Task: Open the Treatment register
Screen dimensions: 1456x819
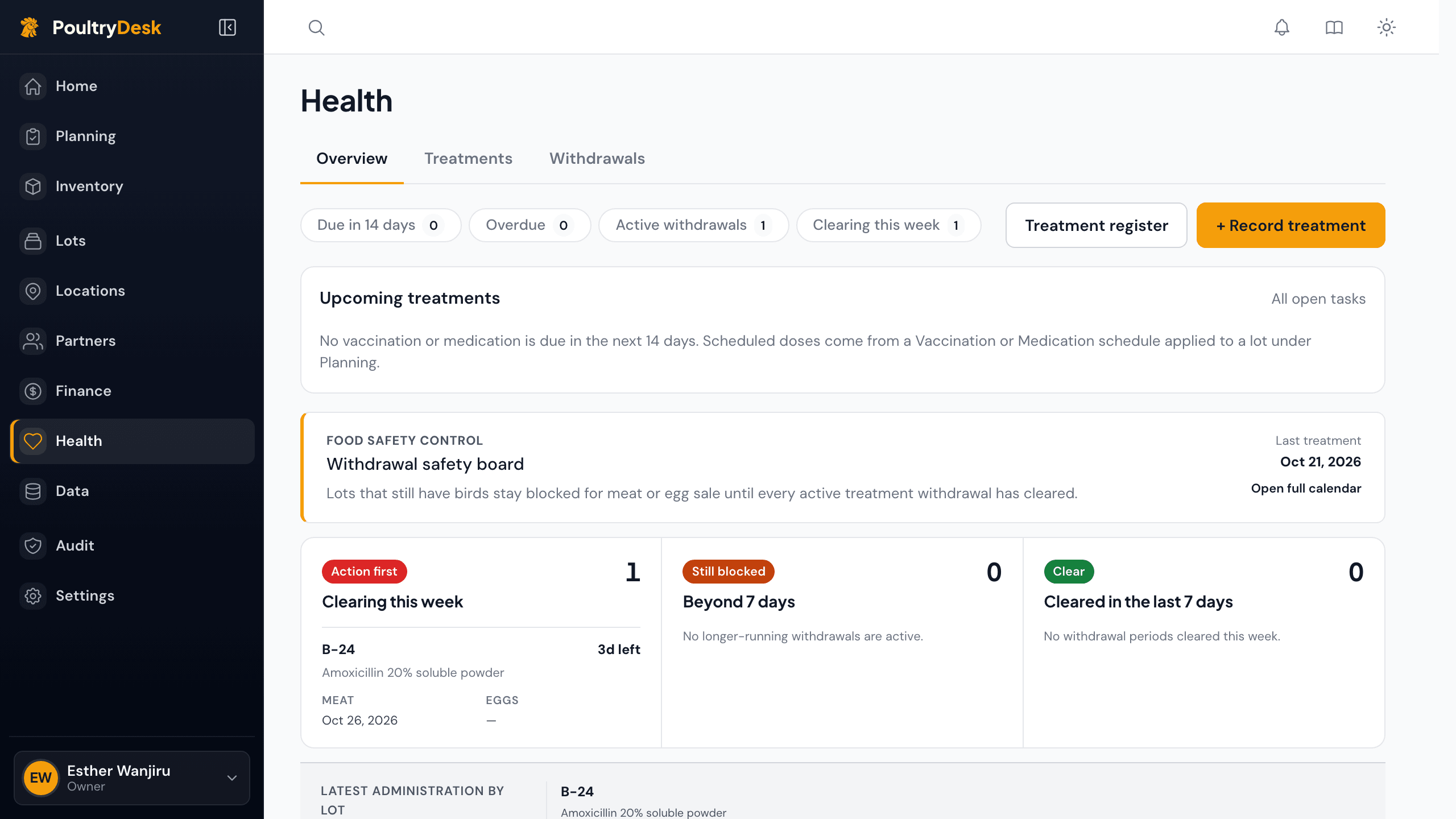Action: coord(1096,225)
